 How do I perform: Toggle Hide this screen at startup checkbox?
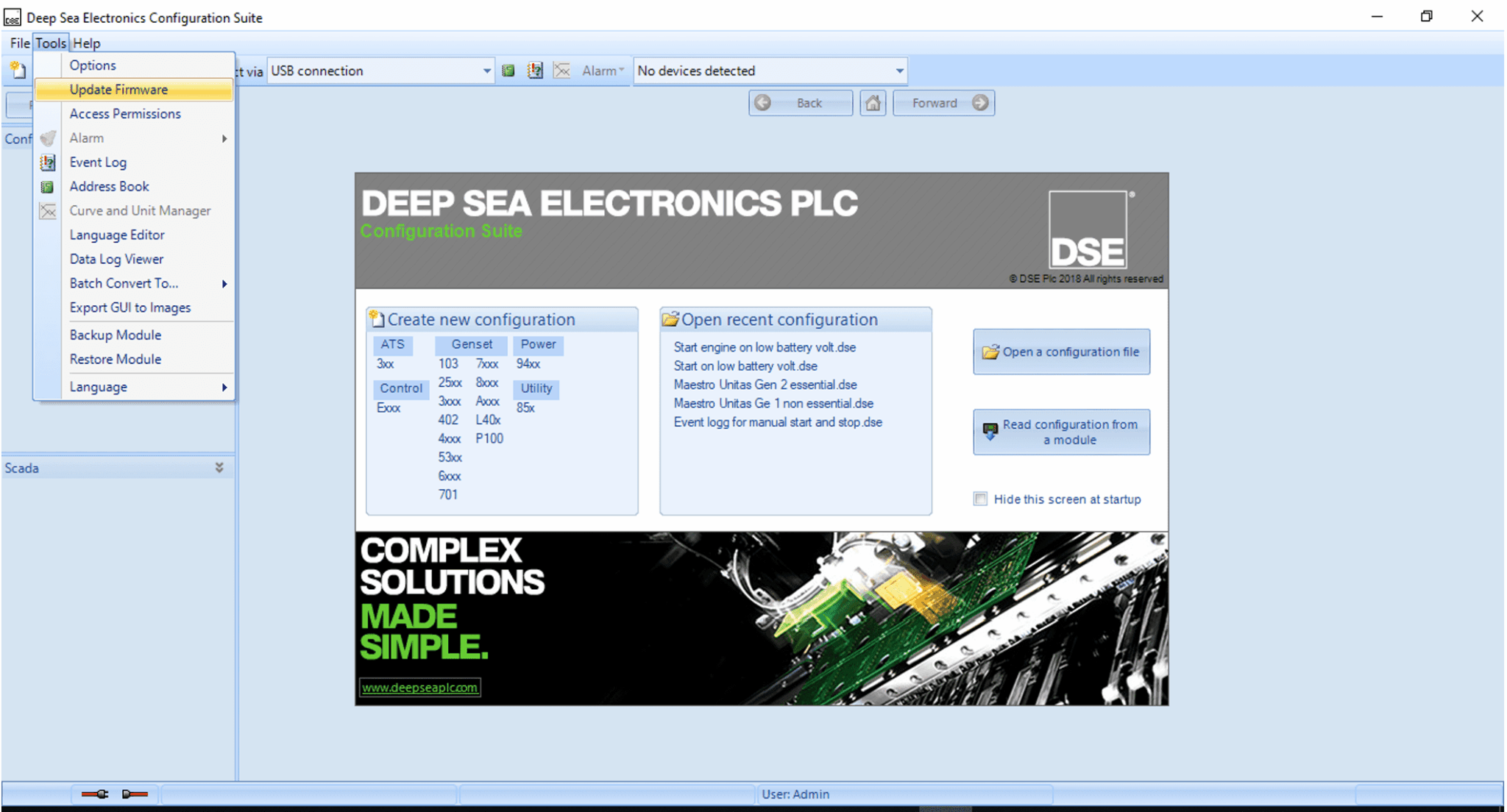[x=980, y=499]
